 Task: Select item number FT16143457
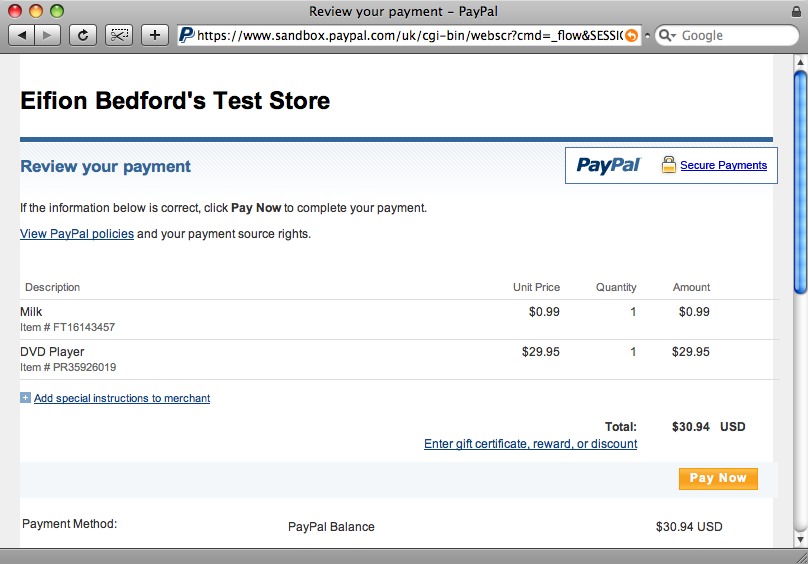68,327
